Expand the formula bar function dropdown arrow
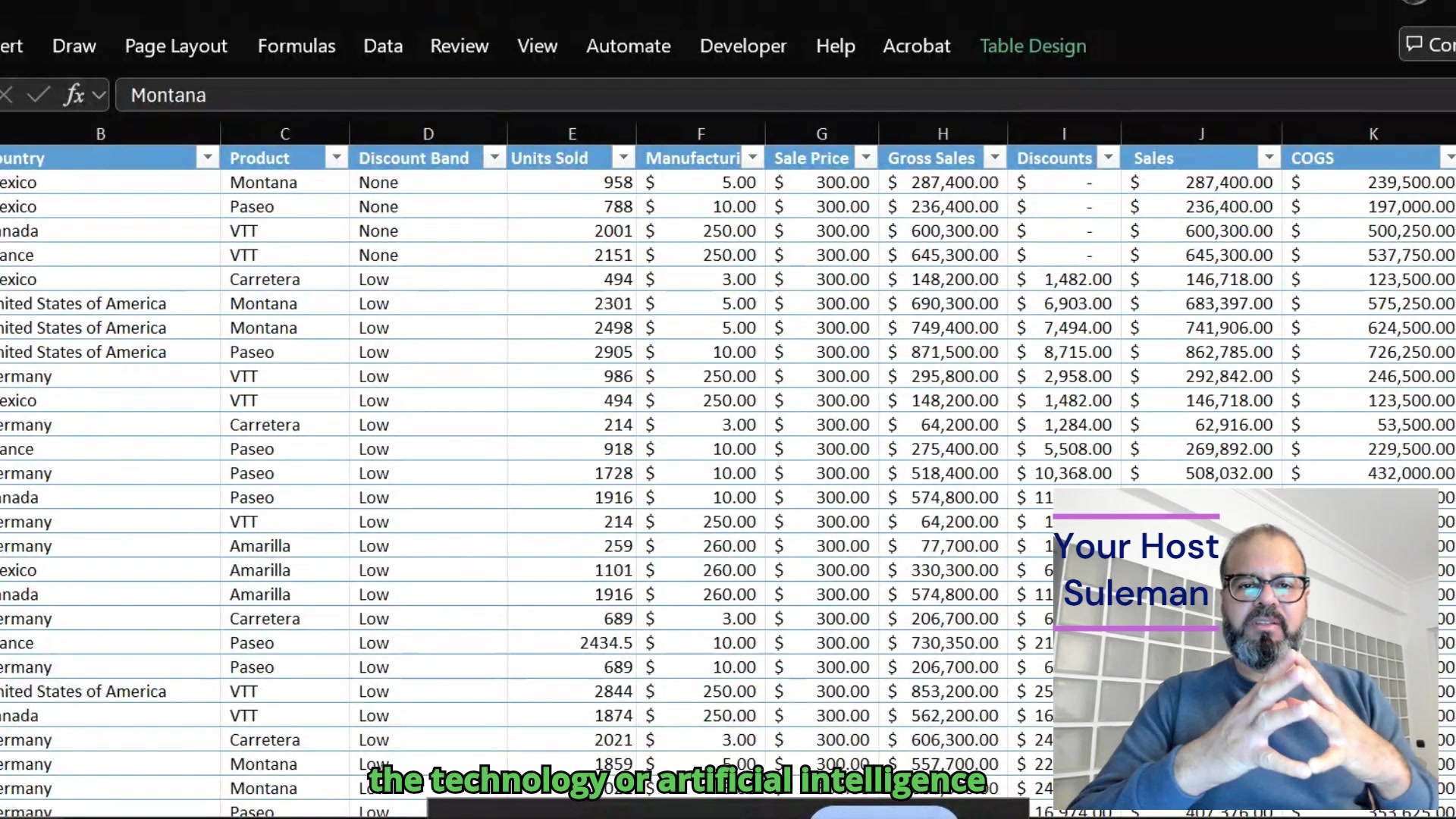This screenshot has height=819, width=1456. click(x=99, y=96)
